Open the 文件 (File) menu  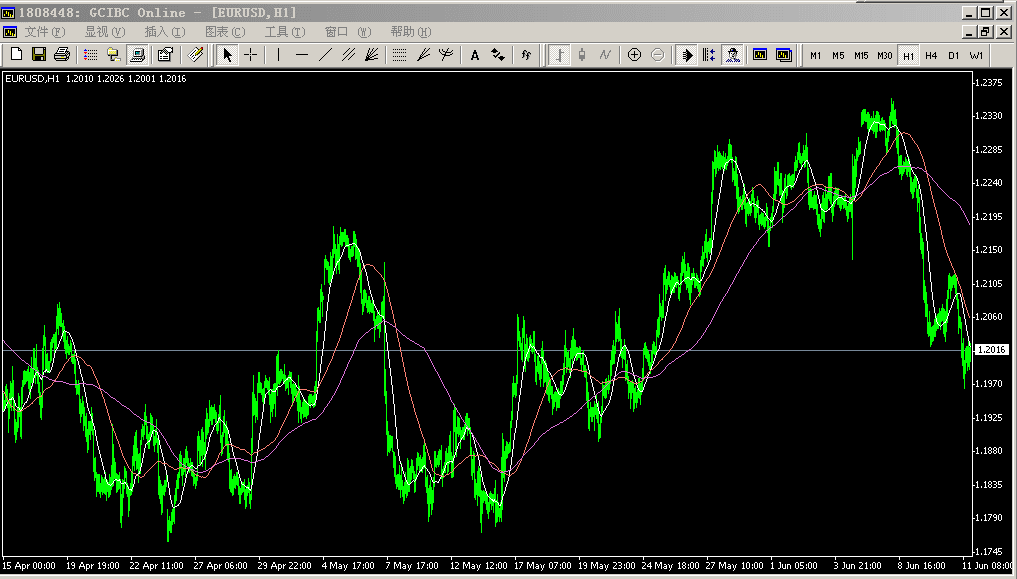[44, 32]
